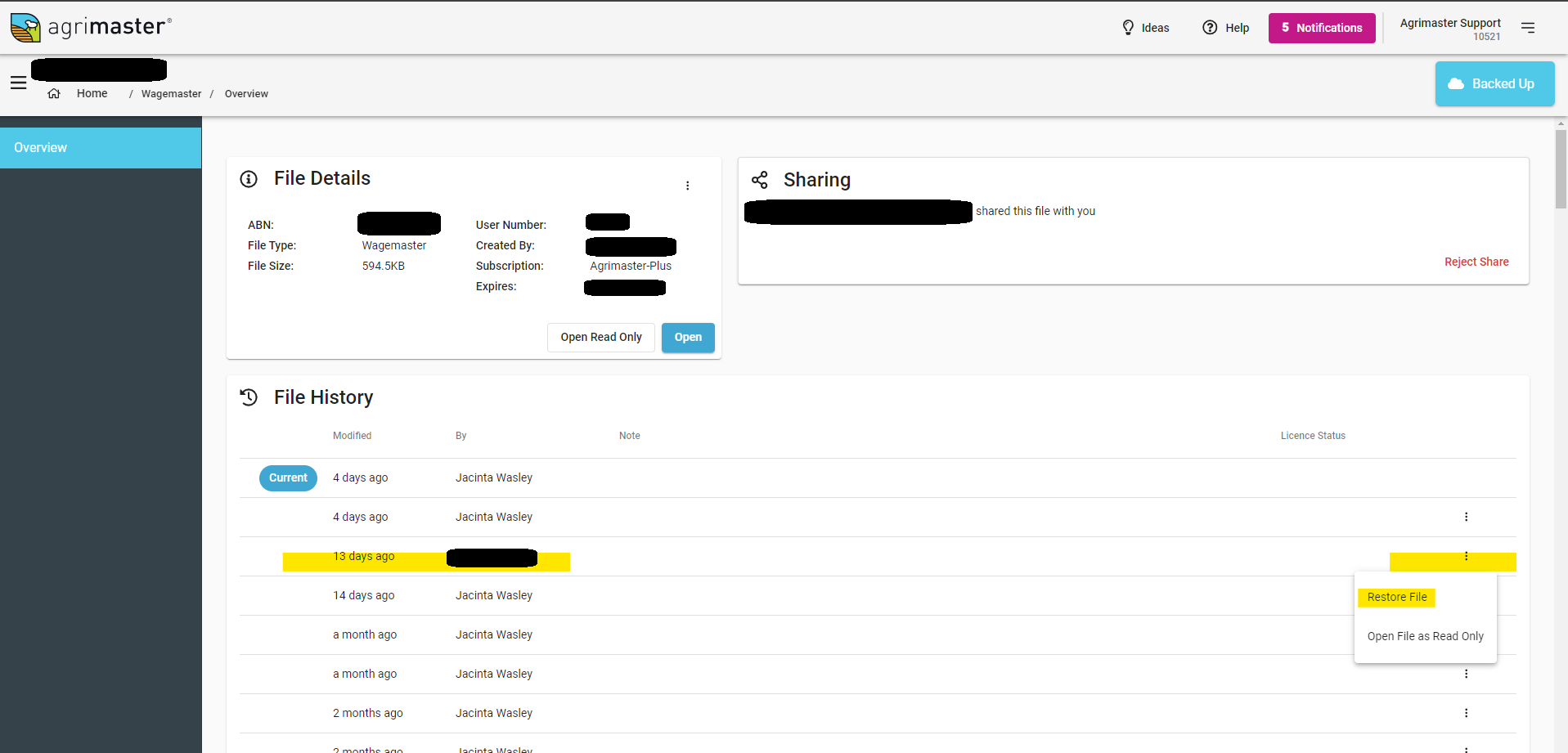This screenshot has height=753, width=1568.
Task: Click the Modified column header
Action: tap(352, 436)
